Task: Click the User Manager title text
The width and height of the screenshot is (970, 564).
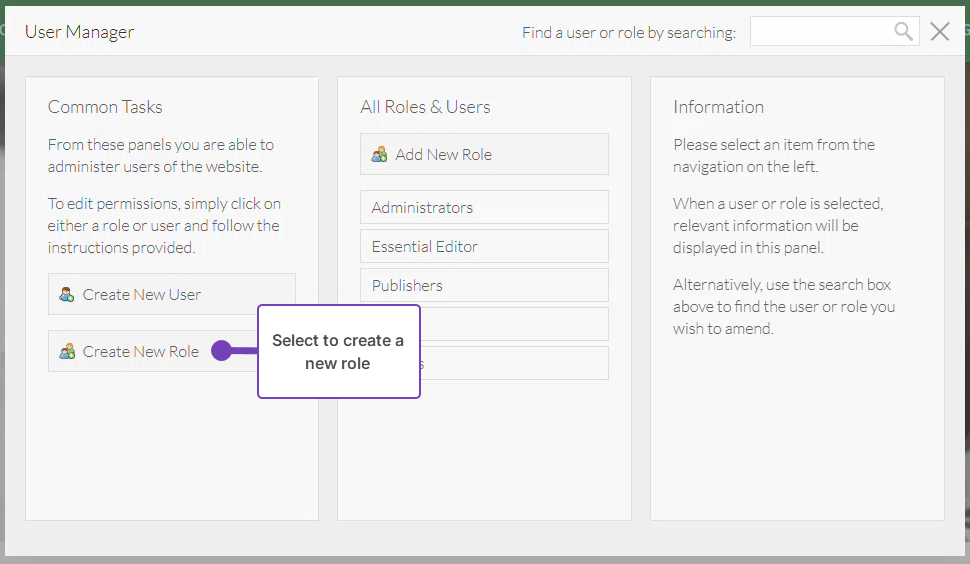Action: click(x=79, y=32)
